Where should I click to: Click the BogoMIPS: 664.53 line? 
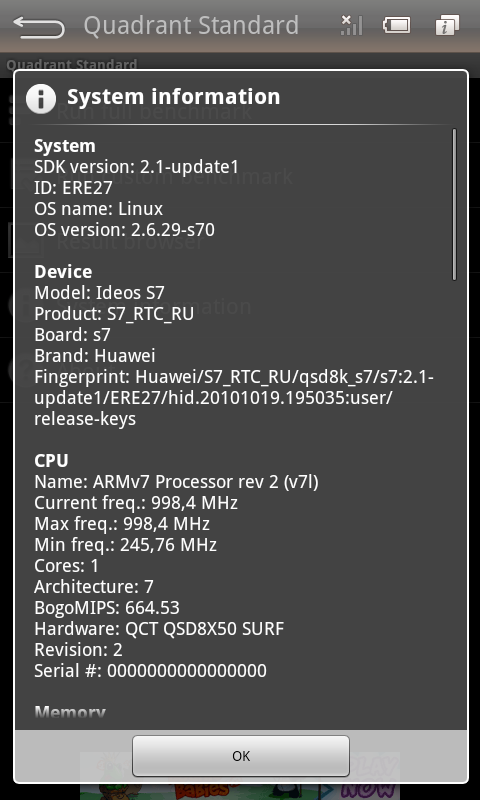107,608
